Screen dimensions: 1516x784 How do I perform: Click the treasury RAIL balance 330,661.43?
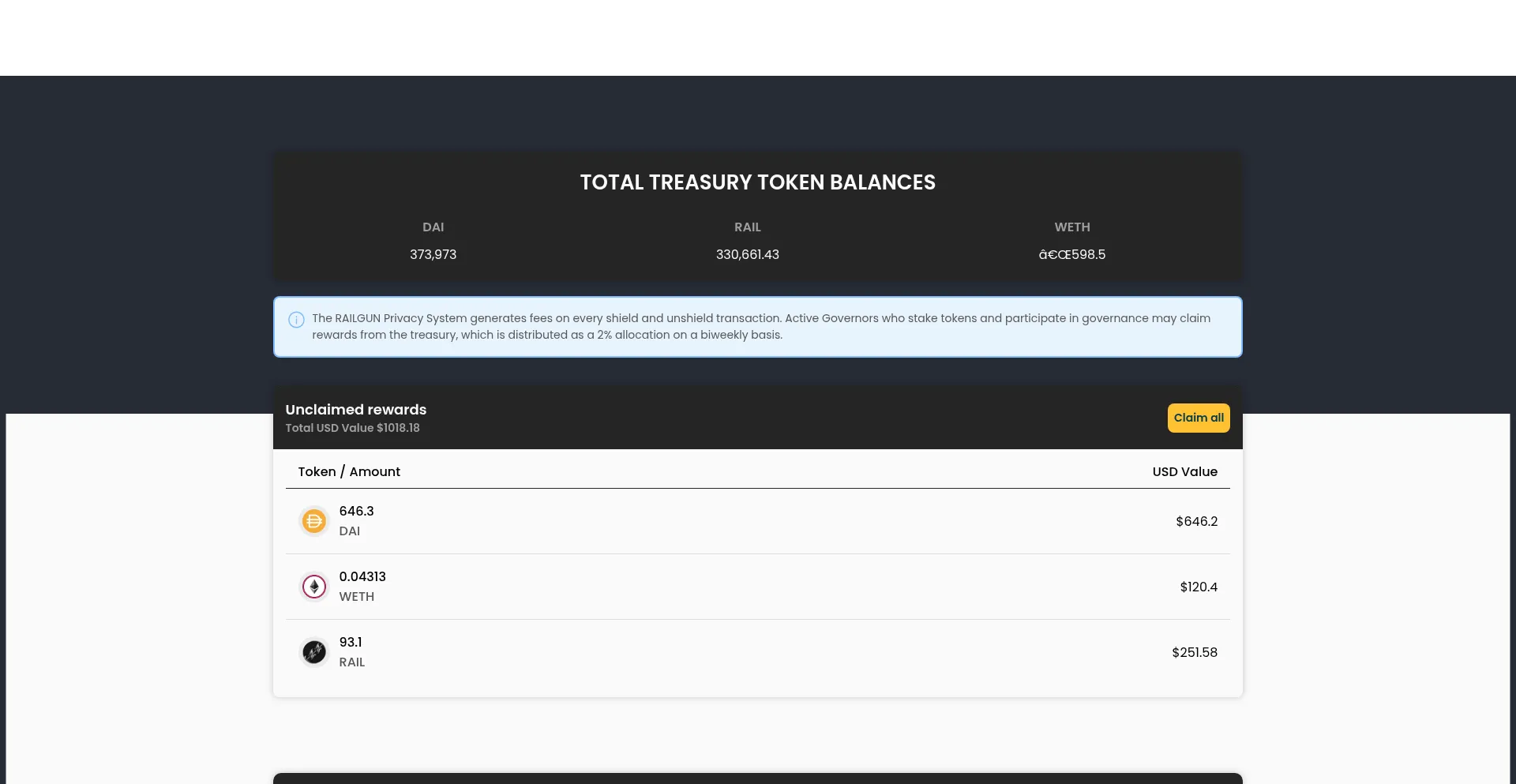(x=747, y=254)
